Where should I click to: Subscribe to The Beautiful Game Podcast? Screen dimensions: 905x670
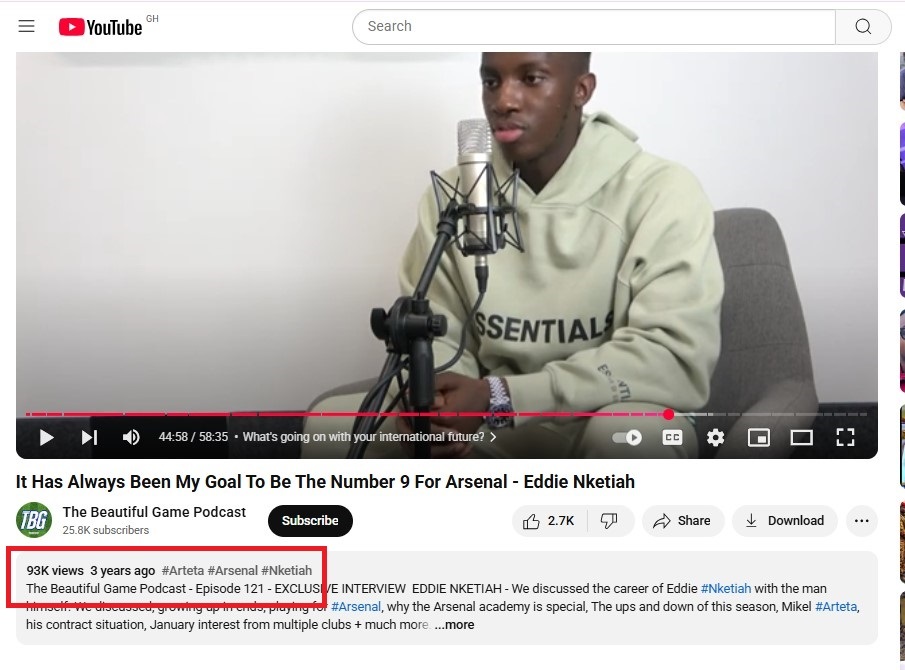click(310, 521)
